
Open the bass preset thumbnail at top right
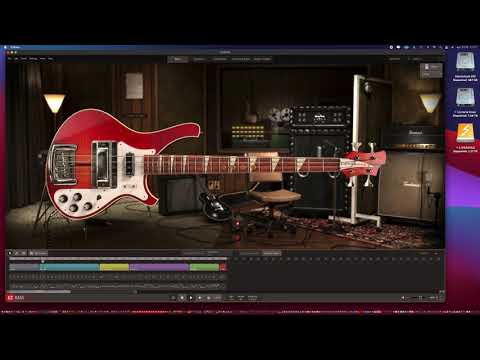tap(431, 71)
